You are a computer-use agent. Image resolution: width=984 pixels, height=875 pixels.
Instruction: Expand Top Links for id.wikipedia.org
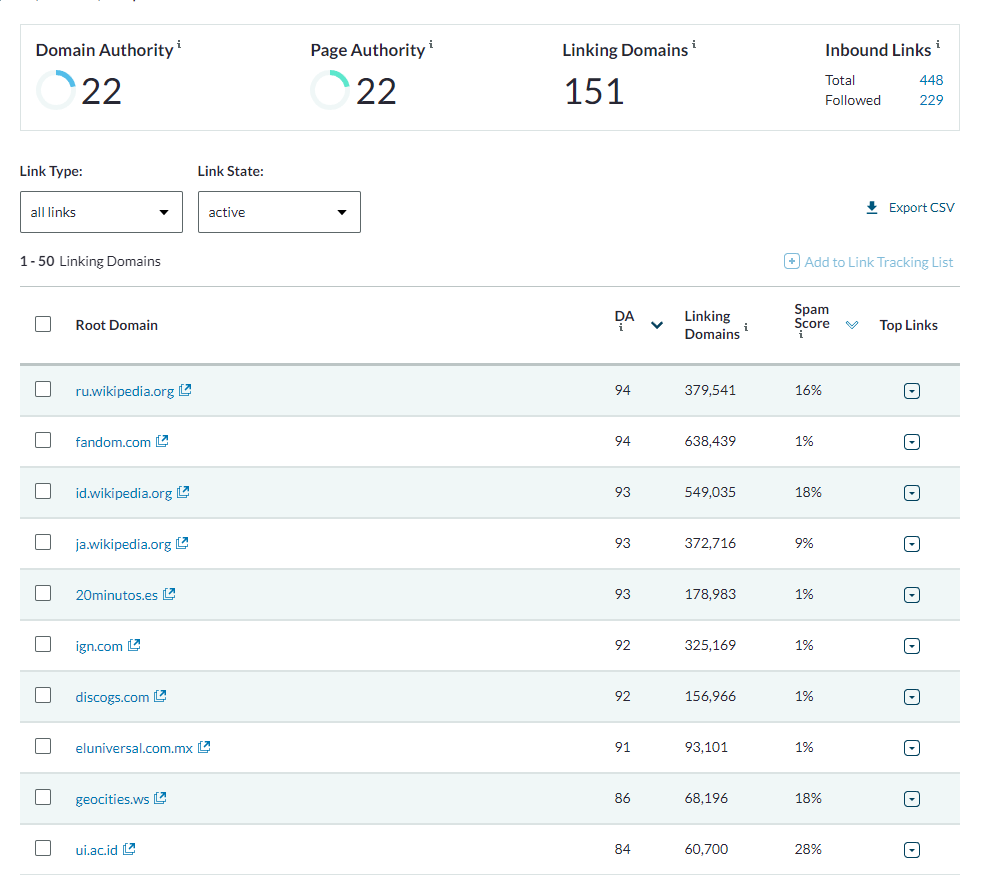pyautogui.click(x=912, y=493)
